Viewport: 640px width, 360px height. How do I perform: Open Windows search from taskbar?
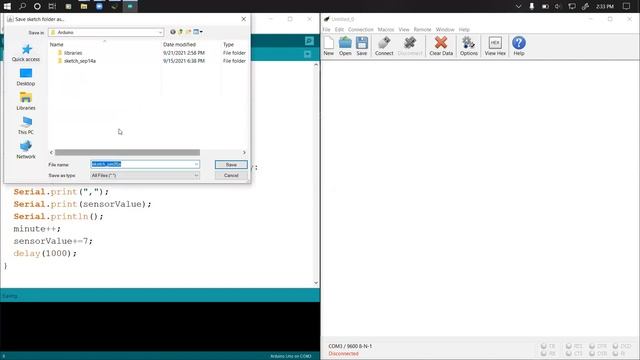pyautogui.click(x=22, y=6)
